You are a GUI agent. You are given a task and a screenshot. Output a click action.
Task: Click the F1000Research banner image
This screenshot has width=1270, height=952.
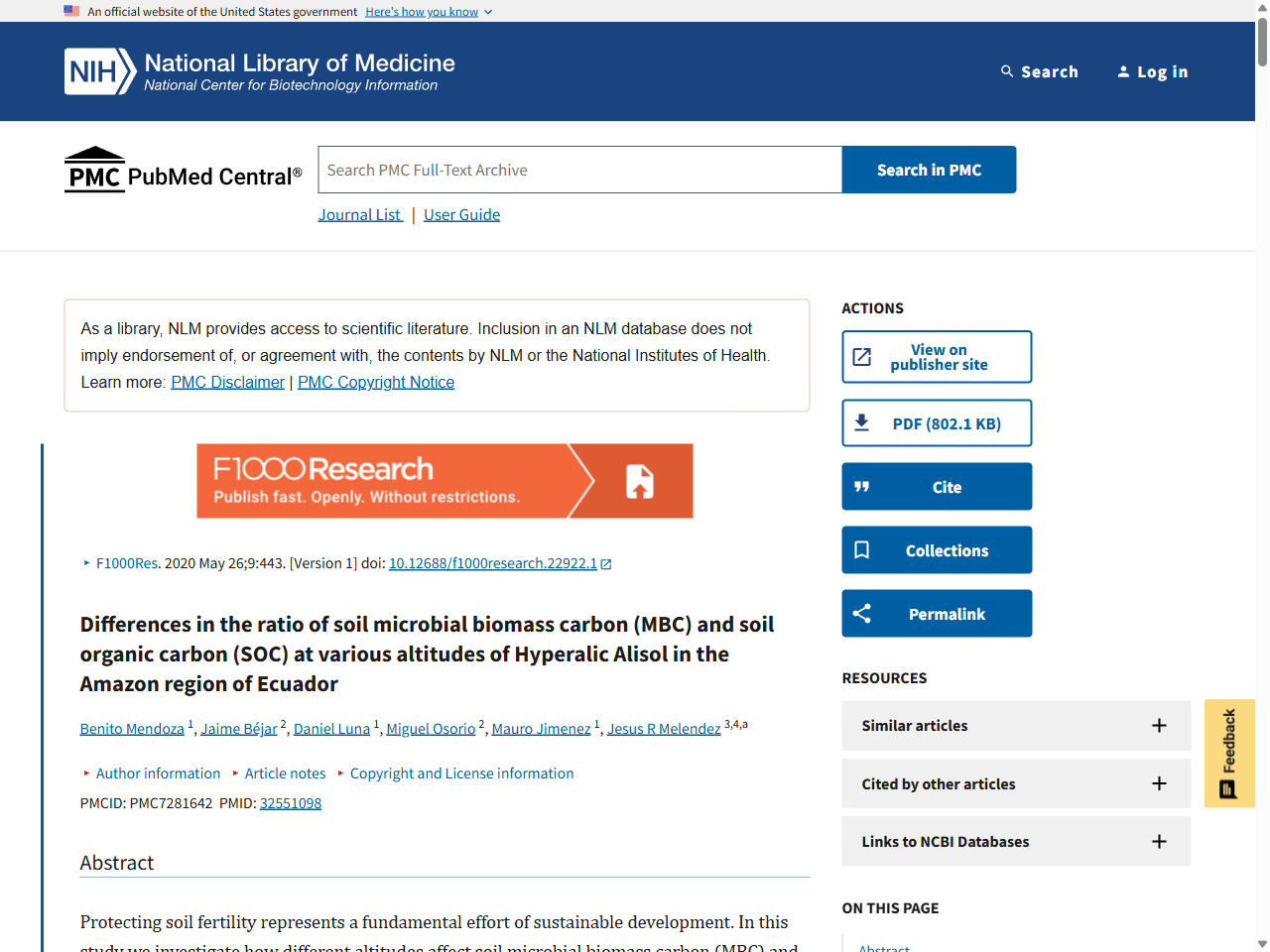pos(444,481)
